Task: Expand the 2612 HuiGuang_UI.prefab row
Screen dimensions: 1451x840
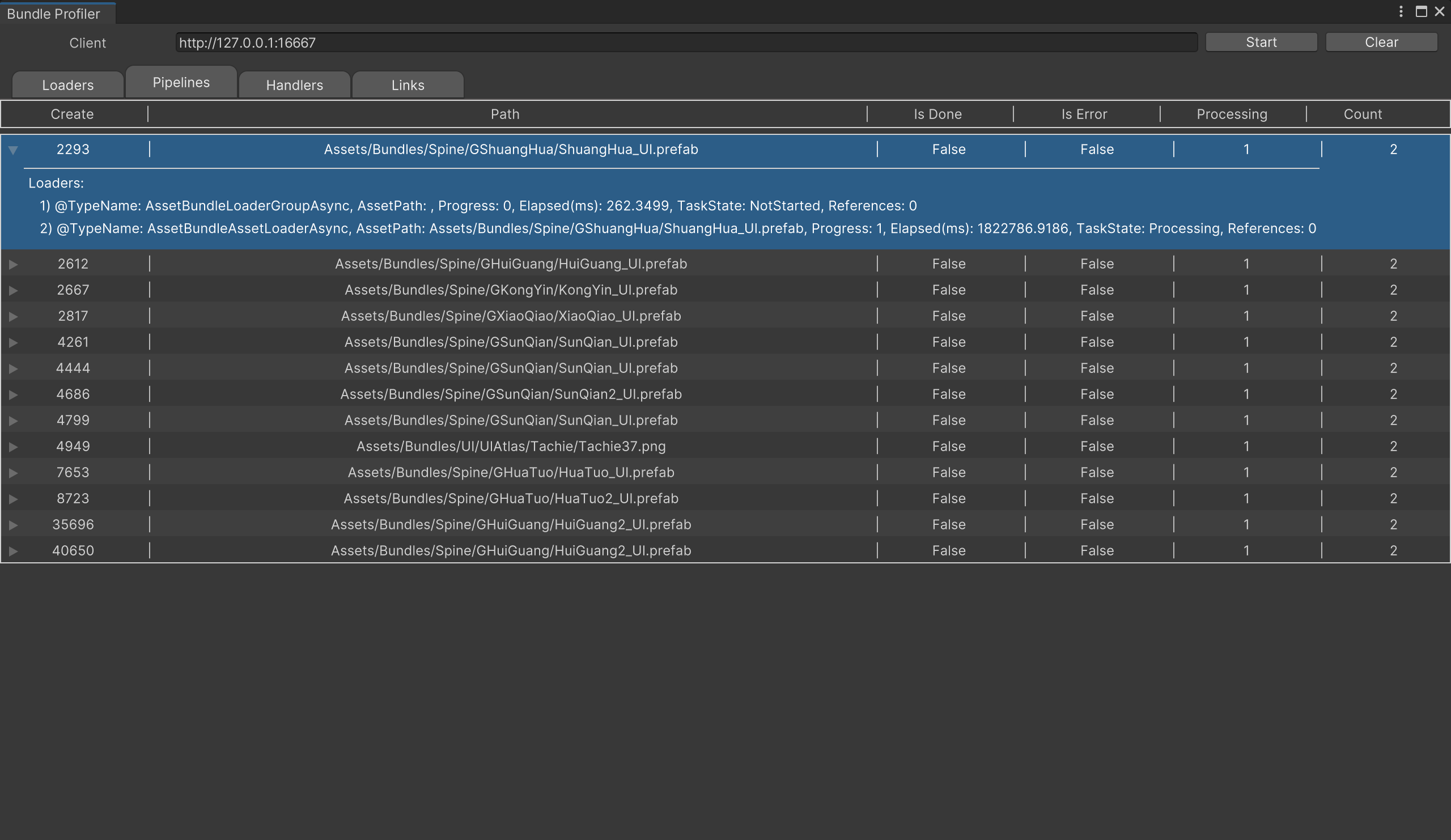Action: (13, 264)
